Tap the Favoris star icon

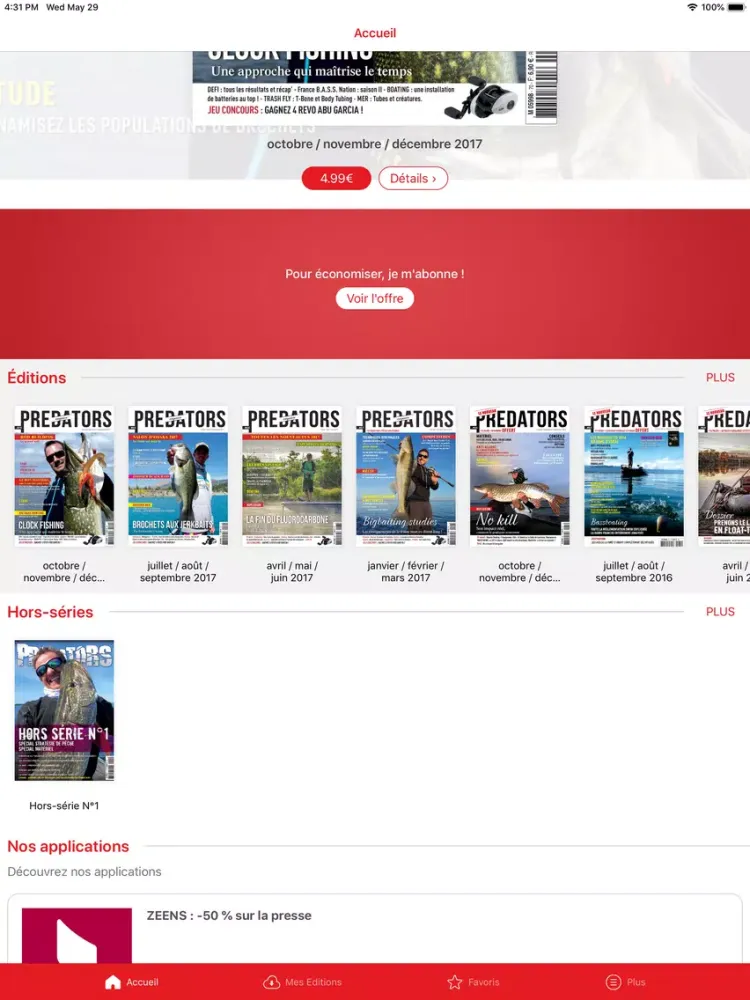[x=455, y=982]
